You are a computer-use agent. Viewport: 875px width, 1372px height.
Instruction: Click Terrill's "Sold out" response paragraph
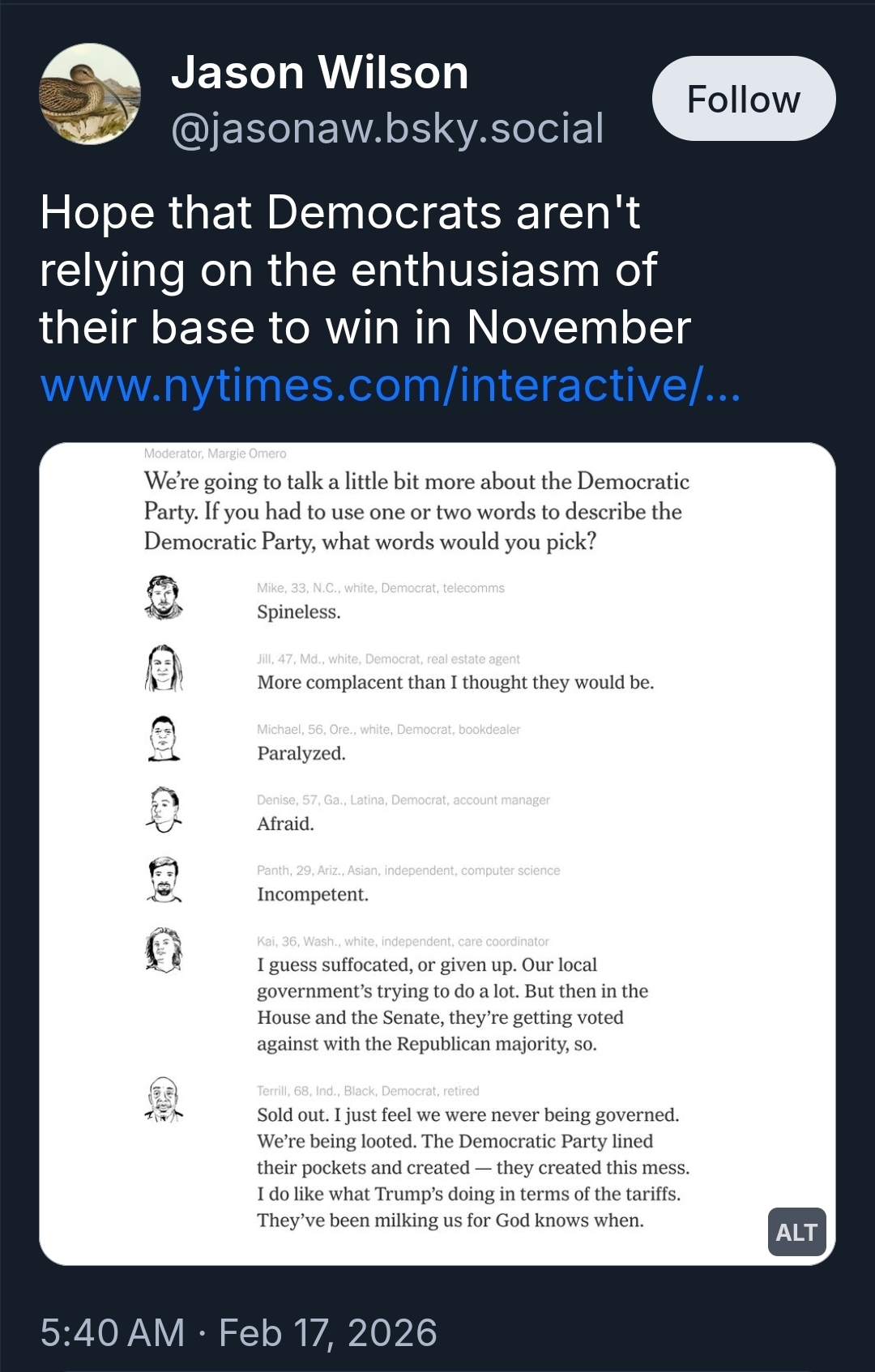472,1167
